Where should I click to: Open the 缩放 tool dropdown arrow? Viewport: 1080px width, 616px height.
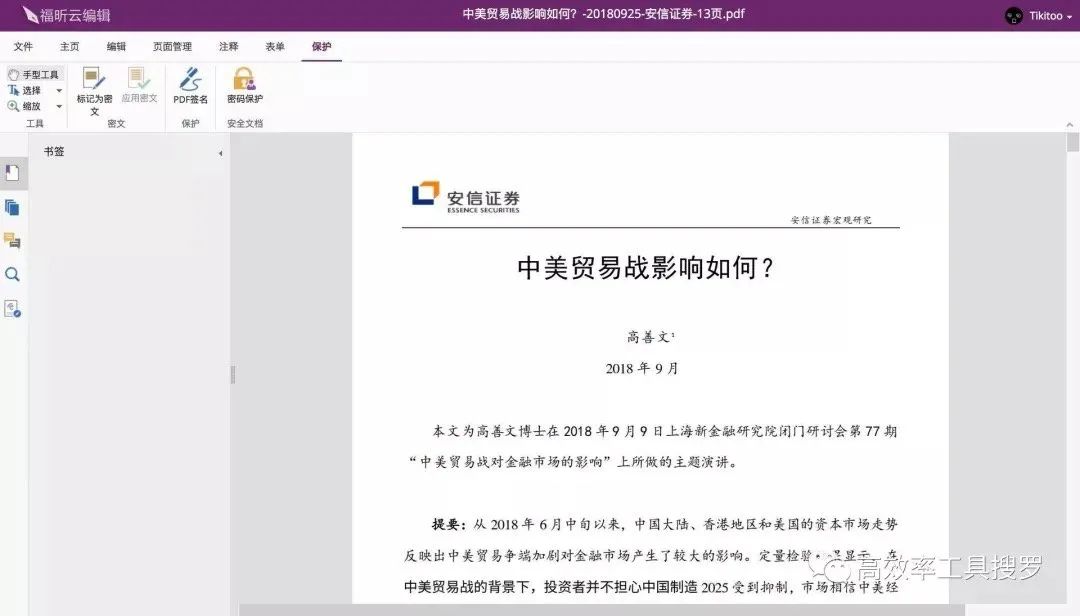coord(58,106)
